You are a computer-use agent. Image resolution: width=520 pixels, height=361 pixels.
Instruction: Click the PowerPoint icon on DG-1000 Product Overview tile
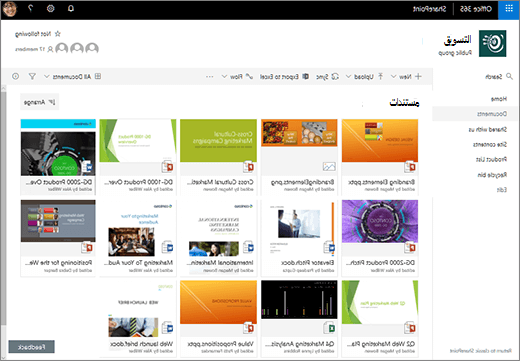coord(167,167)
